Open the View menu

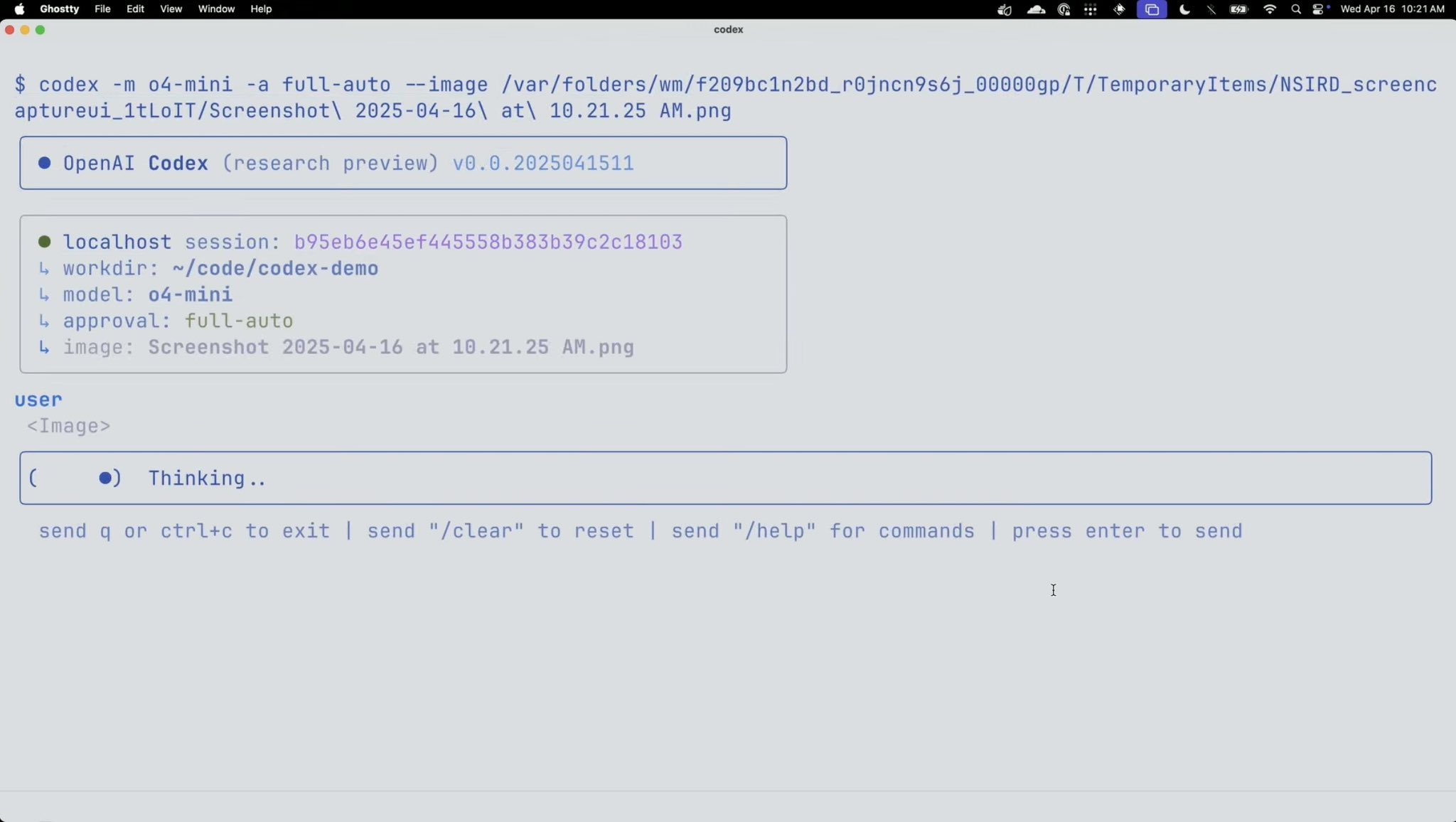coord(171,9)
